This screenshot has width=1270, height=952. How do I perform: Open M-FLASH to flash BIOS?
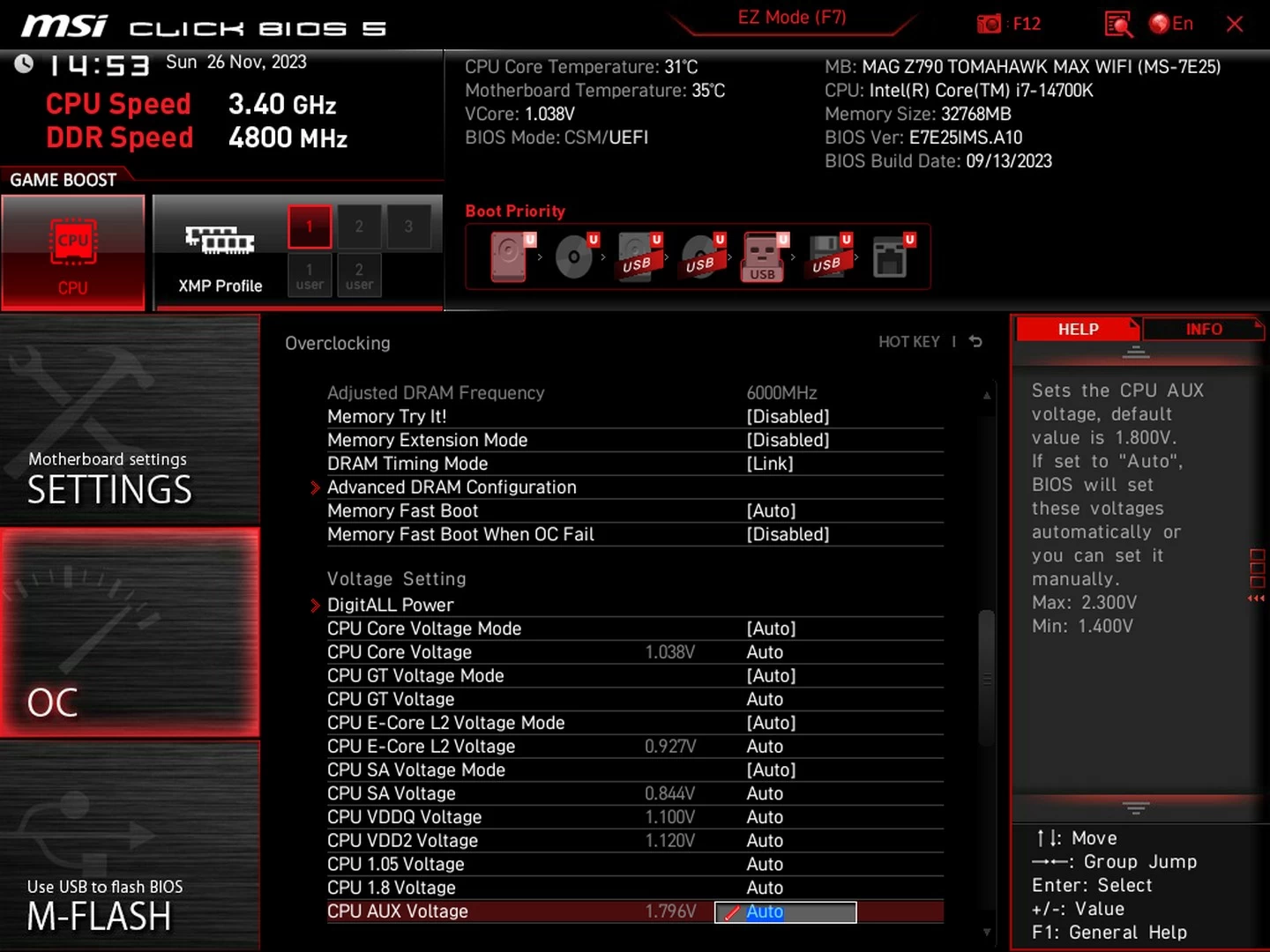click(x=130, y=846)
